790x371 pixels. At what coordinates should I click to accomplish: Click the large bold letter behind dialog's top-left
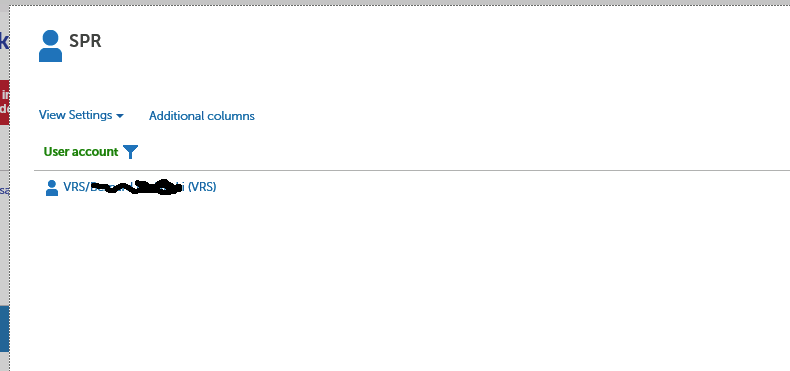[x=4, y=41]
